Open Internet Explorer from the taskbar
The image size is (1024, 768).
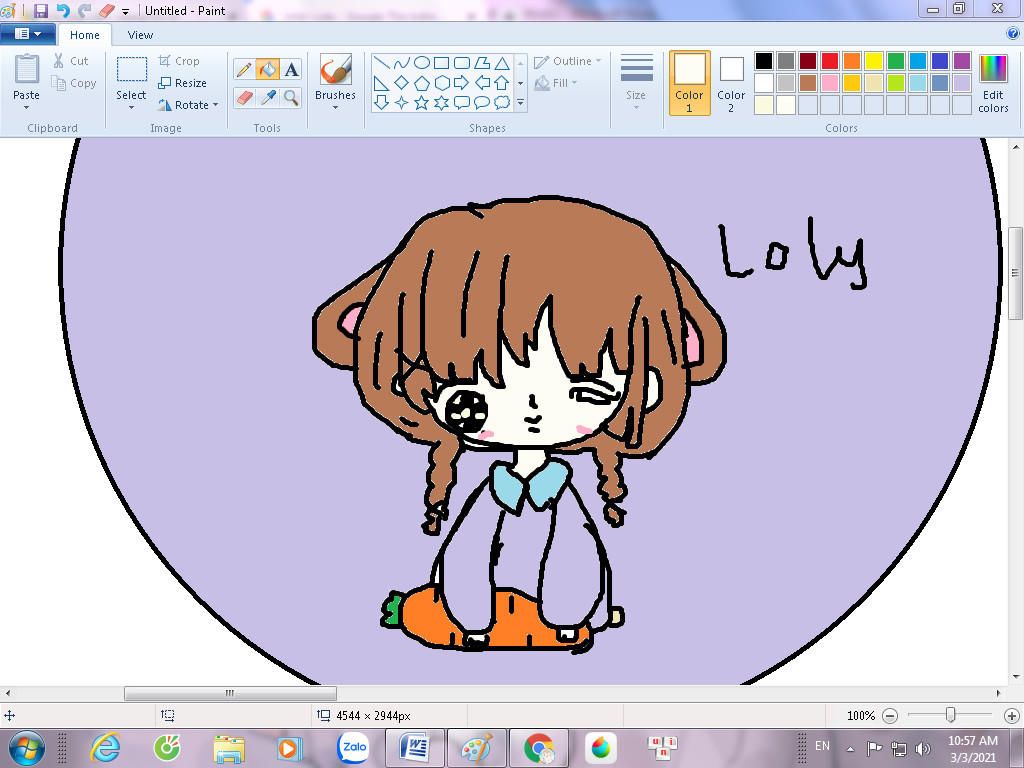tap(106, 748)
